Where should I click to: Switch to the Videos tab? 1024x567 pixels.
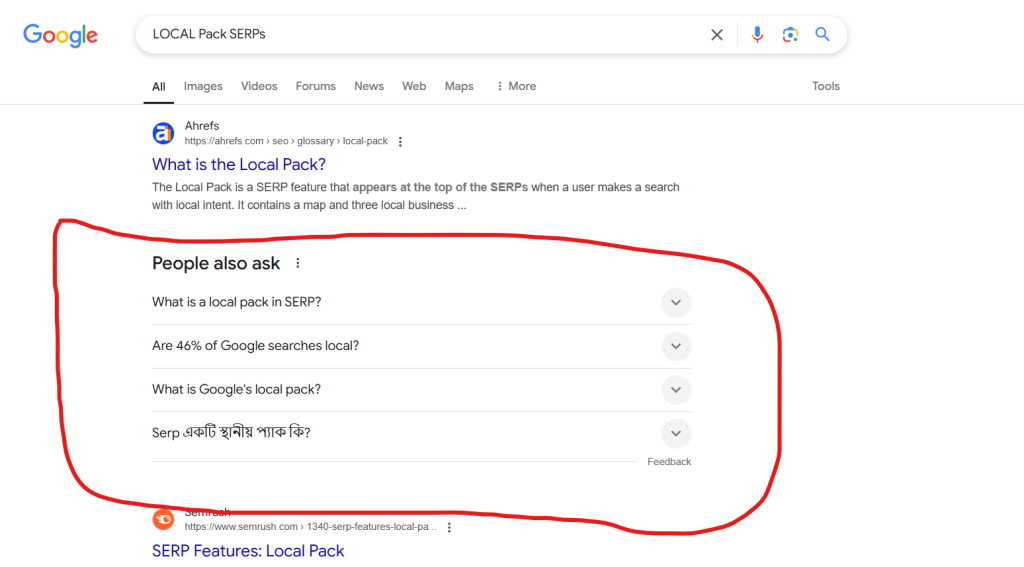coord(259,86)
